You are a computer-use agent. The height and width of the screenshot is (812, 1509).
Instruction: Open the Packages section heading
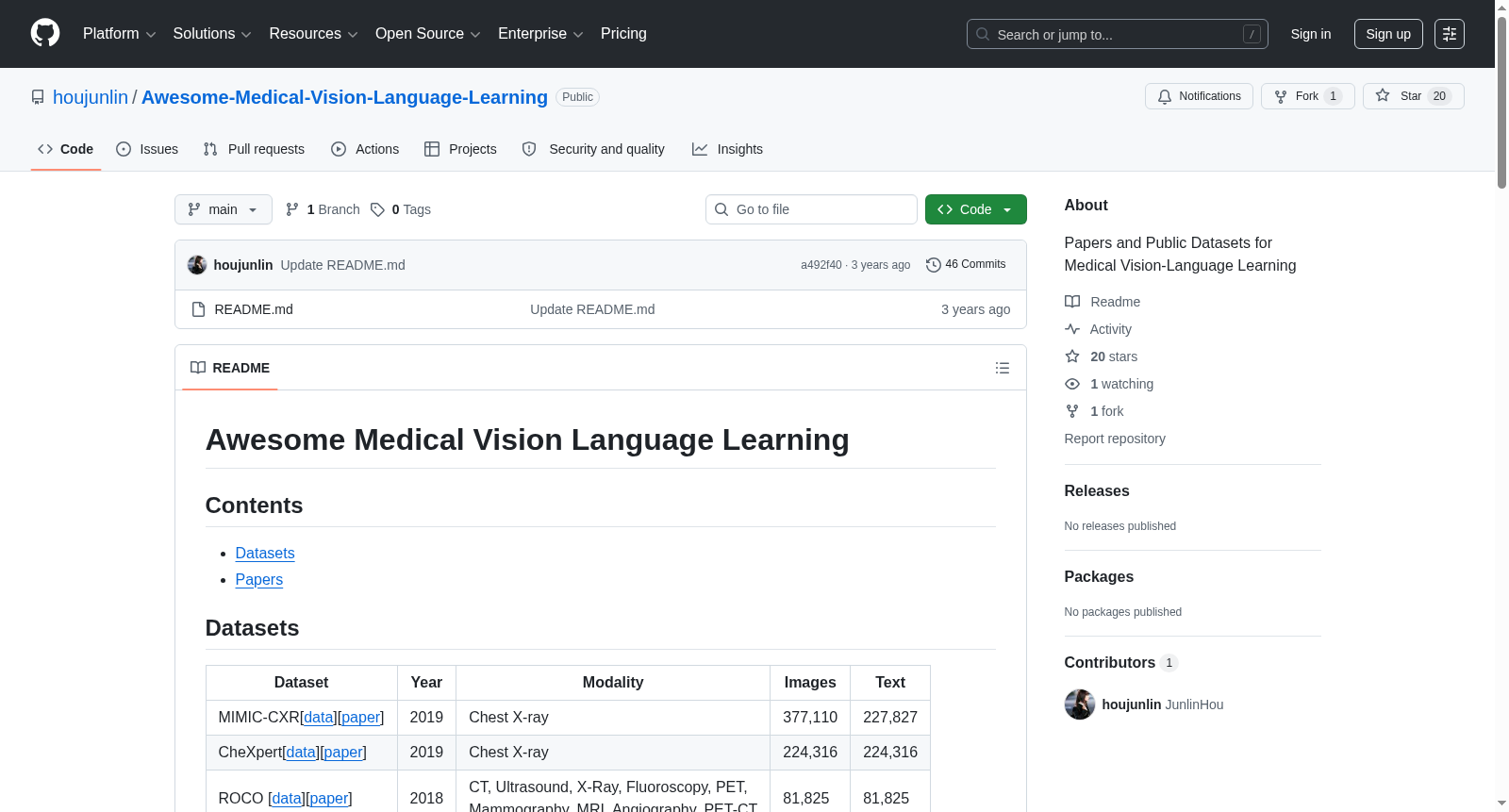point(1099,577)
